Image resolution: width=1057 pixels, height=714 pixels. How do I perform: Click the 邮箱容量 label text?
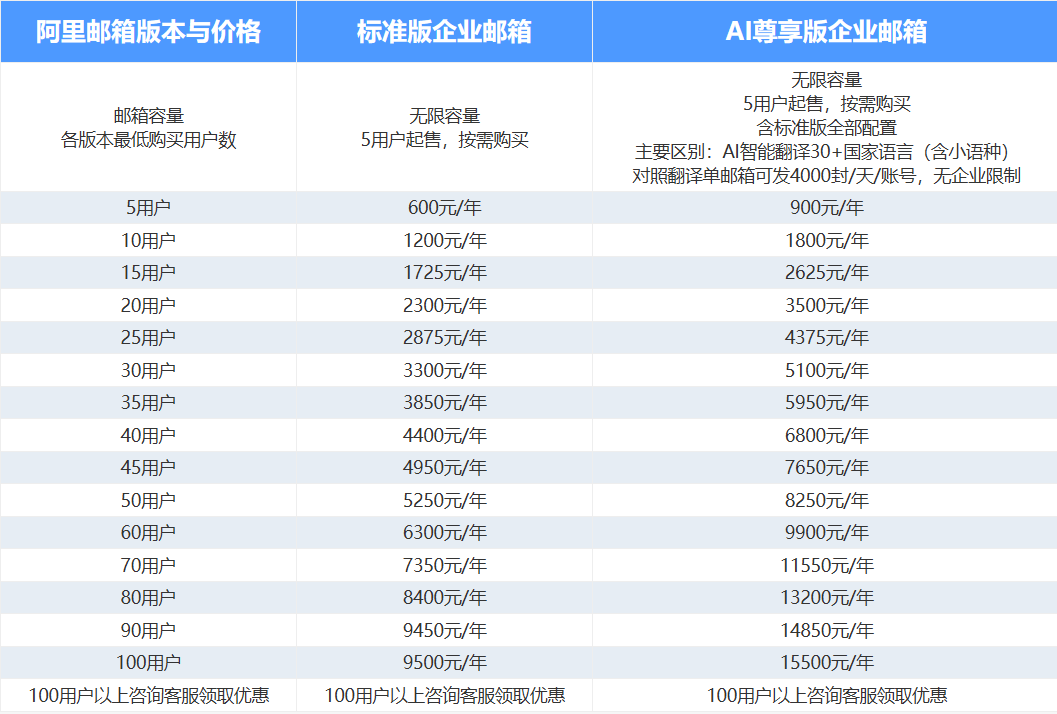coord(148,116)
